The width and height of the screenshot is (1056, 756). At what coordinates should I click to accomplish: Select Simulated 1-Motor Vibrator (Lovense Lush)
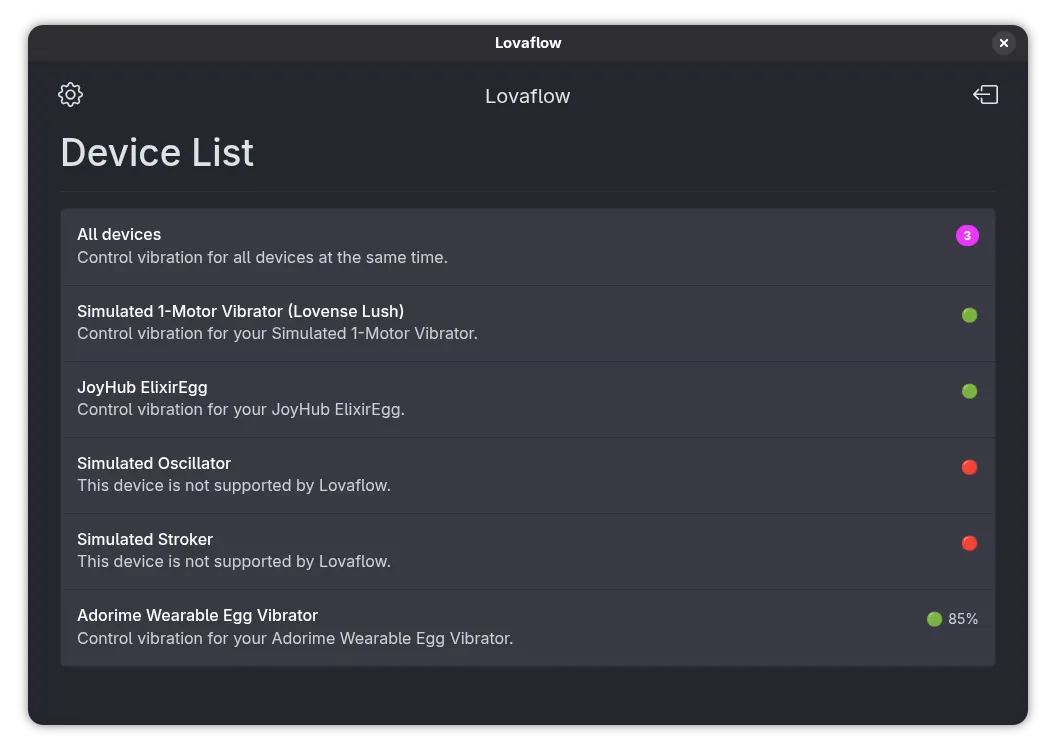point(527,323)
